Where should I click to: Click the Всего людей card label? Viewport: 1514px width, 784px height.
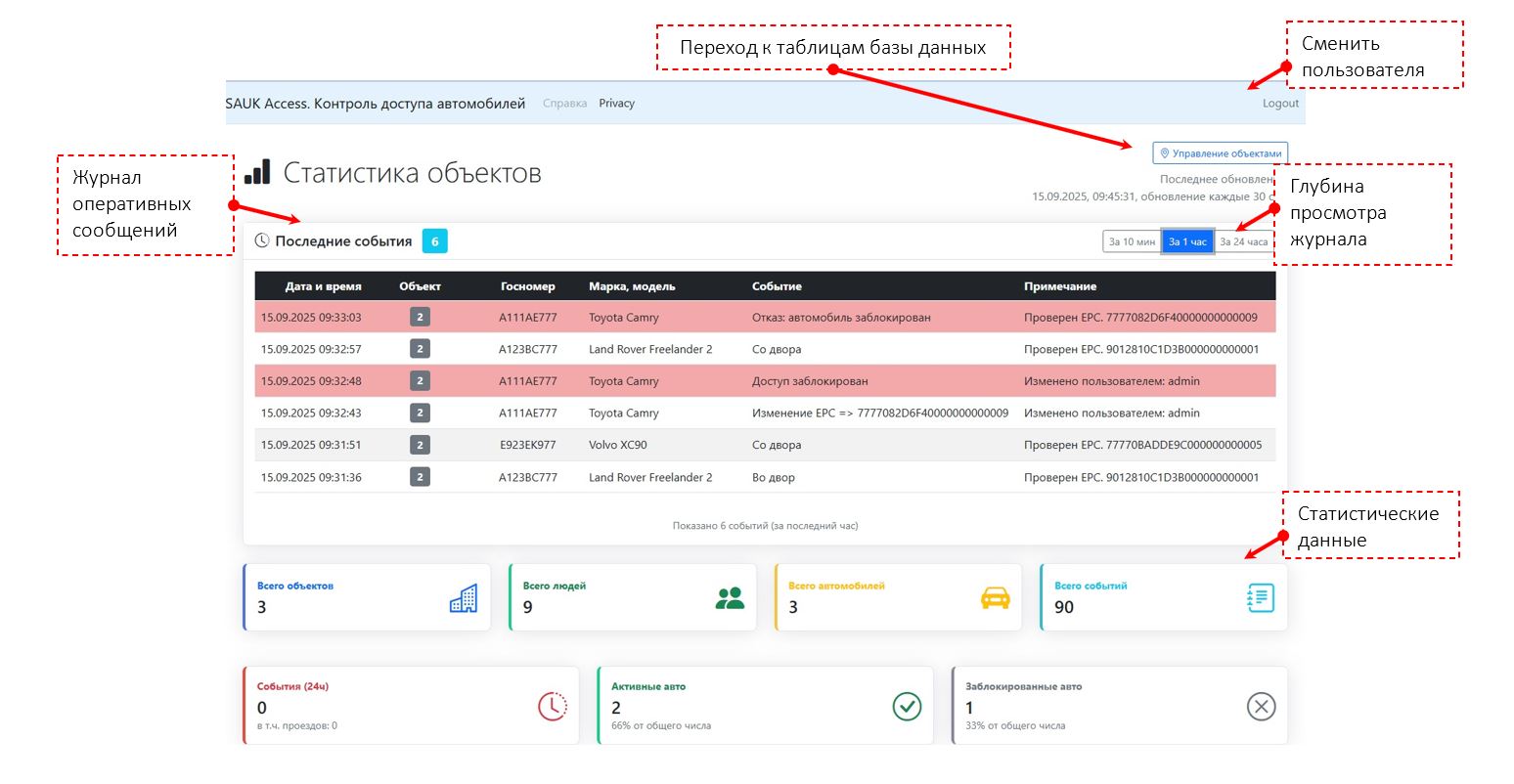[555, 586]
